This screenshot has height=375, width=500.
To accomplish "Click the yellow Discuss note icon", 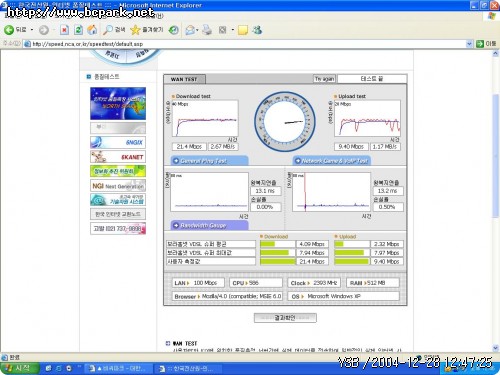I will 243,30.
